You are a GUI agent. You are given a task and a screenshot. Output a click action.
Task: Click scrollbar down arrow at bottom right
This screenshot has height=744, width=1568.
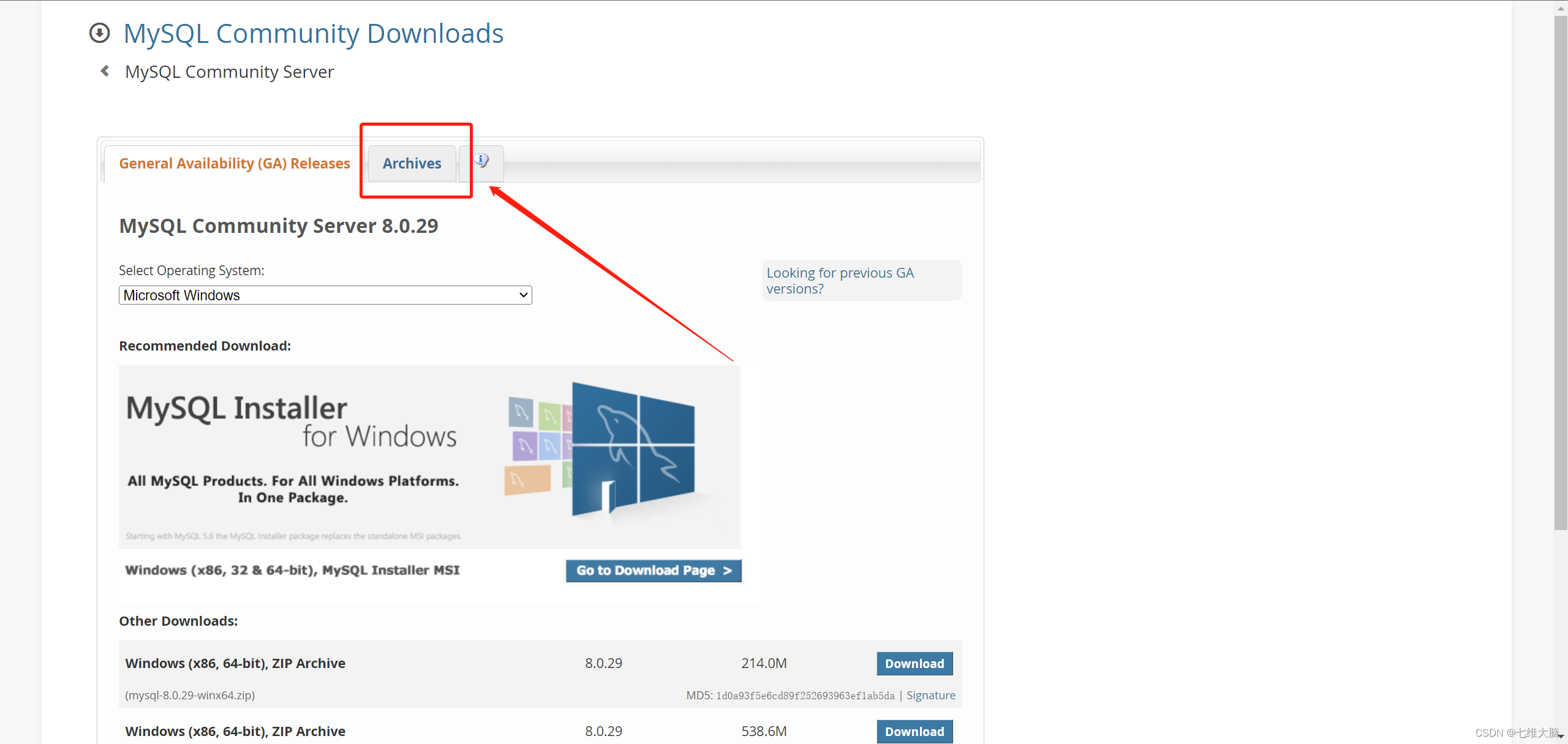(x=1561, y=737)
